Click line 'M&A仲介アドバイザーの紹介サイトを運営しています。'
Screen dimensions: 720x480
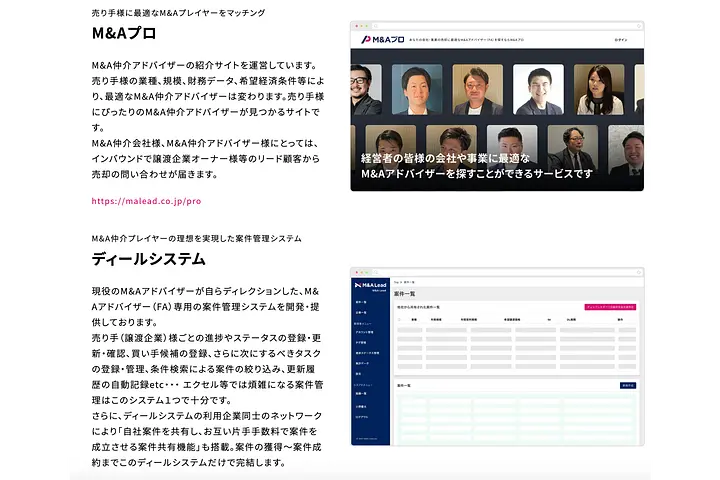click(205, 65)
